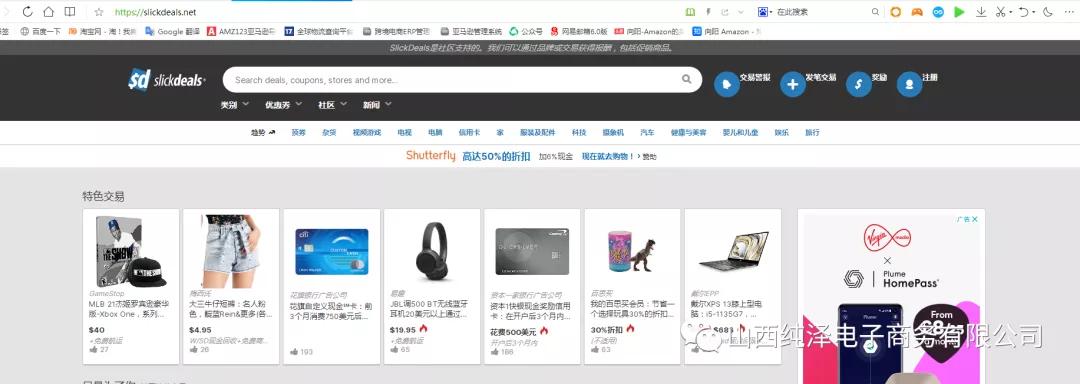Click the undo closed-tab arrow icon
This screenshot has width=1080, height=384.
click(x=1024, y=12)
